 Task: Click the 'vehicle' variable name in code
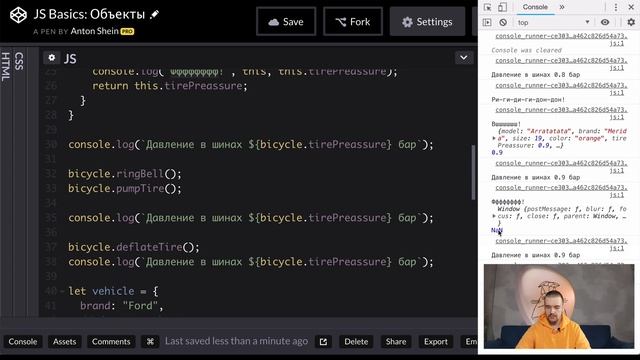tap(113, 291)
